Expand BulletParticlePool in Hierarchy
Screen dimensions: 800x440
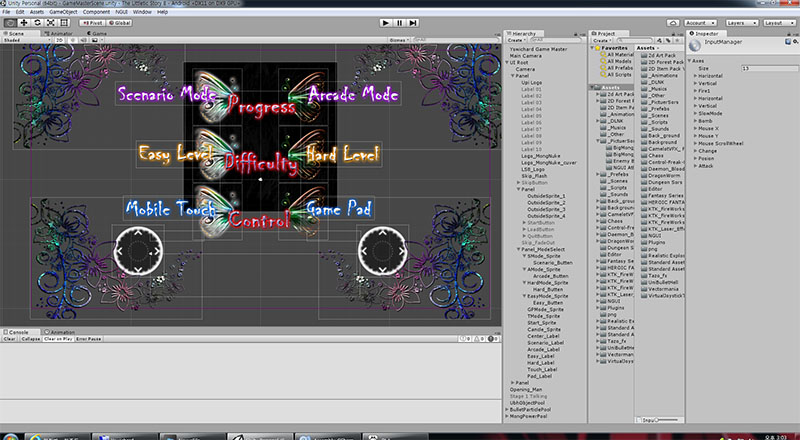click(x=508, y=409)
